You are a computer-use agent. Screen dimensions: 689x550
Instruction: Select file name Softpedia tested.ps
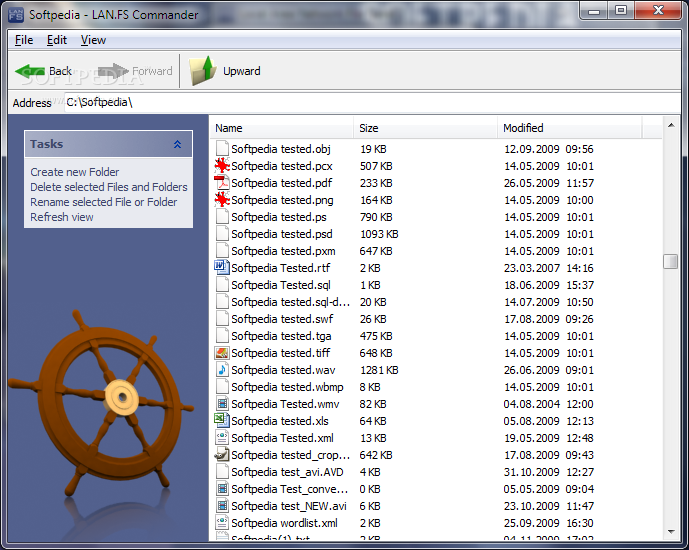coord(279,217)
